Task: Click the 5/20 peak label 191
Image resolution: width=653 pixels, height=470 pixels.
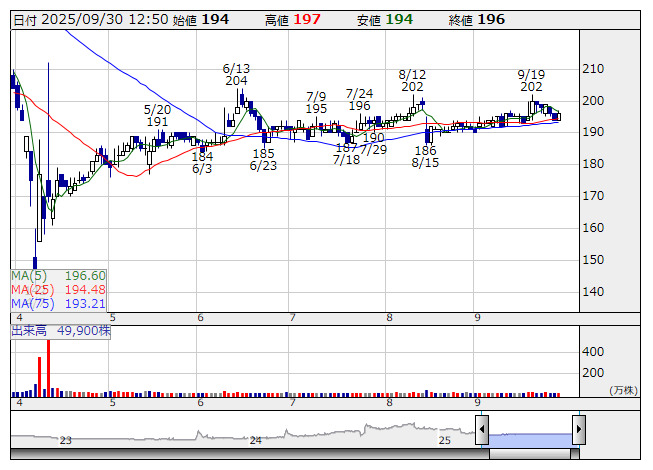Action: click(x=157, y=122)
